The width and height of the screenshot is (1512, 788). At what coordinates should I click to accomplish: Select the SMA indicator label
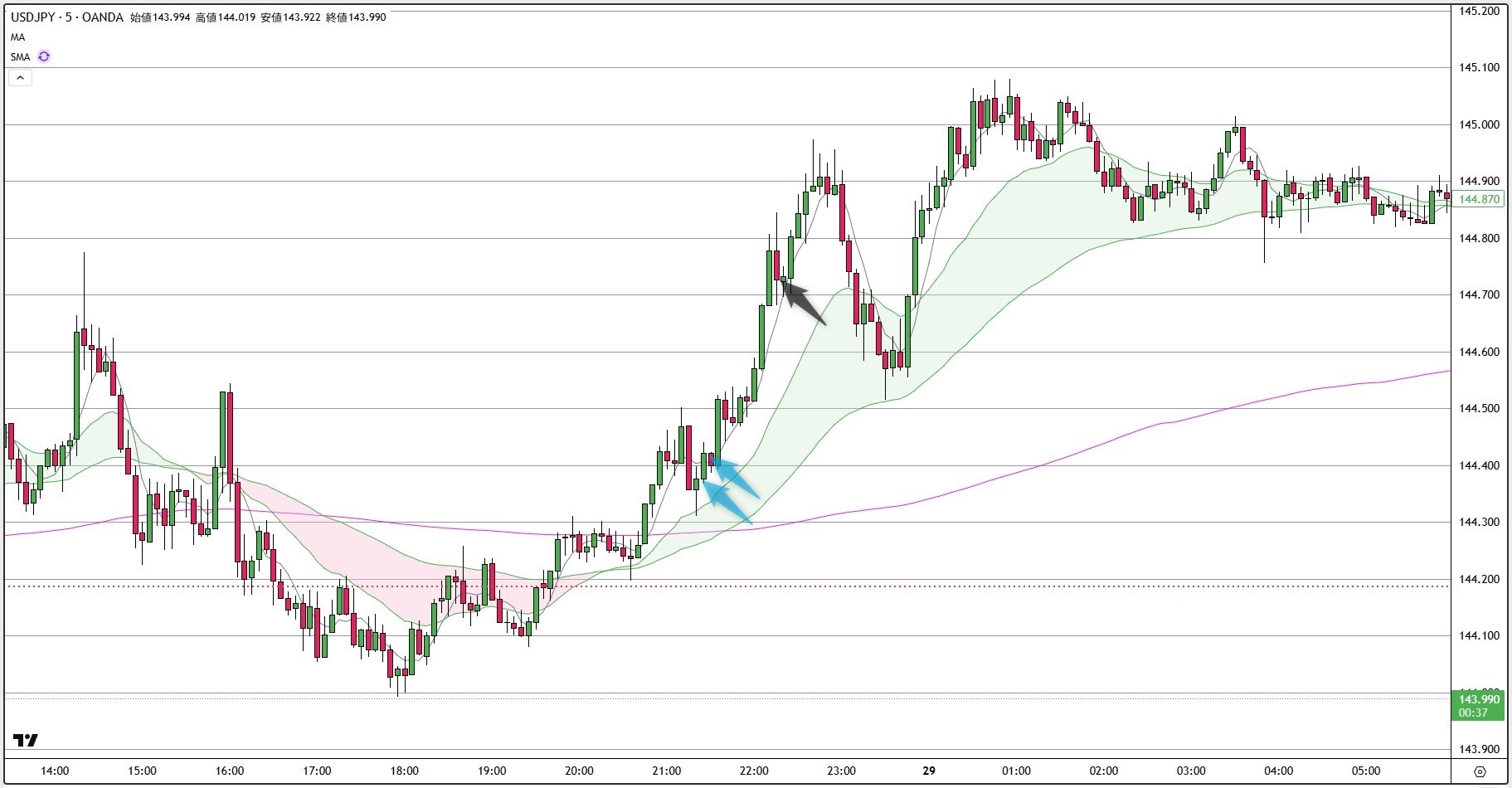[20, 56]
